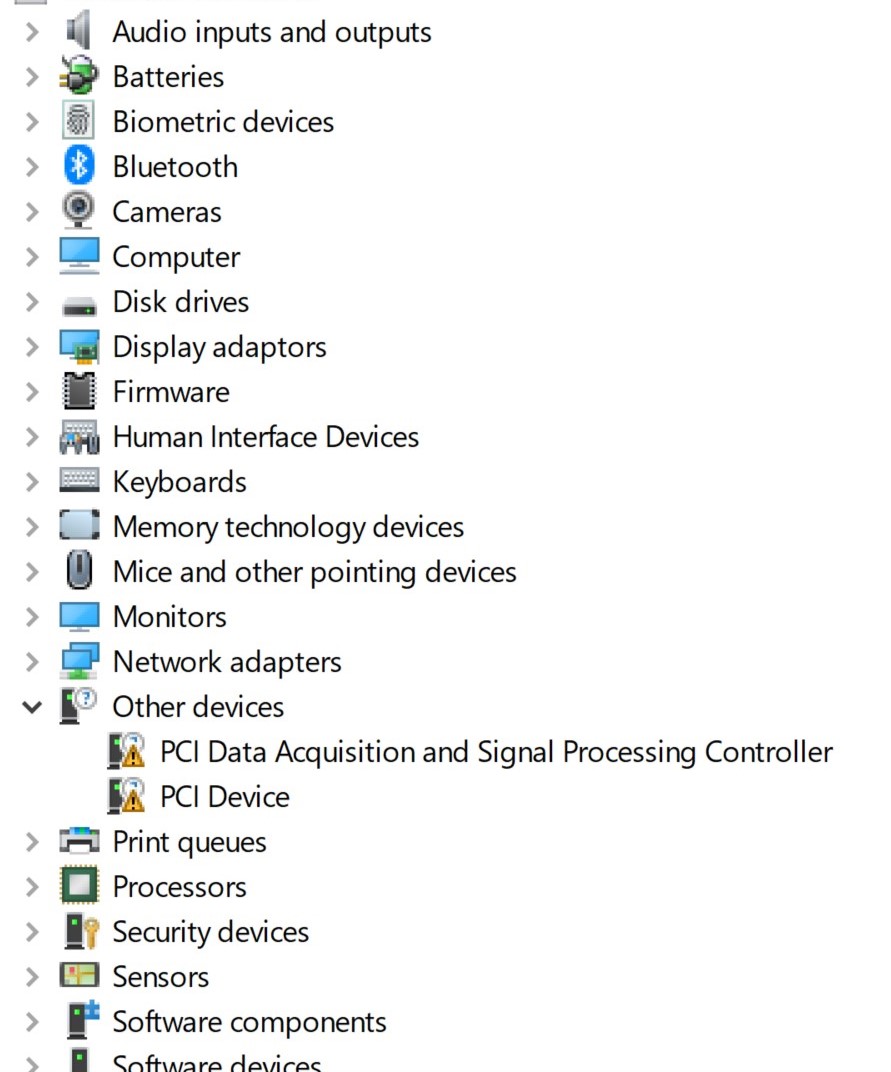Select the Memory technology devices label
The width and height of the screenshot is (891, 1072).
[288, 527]
